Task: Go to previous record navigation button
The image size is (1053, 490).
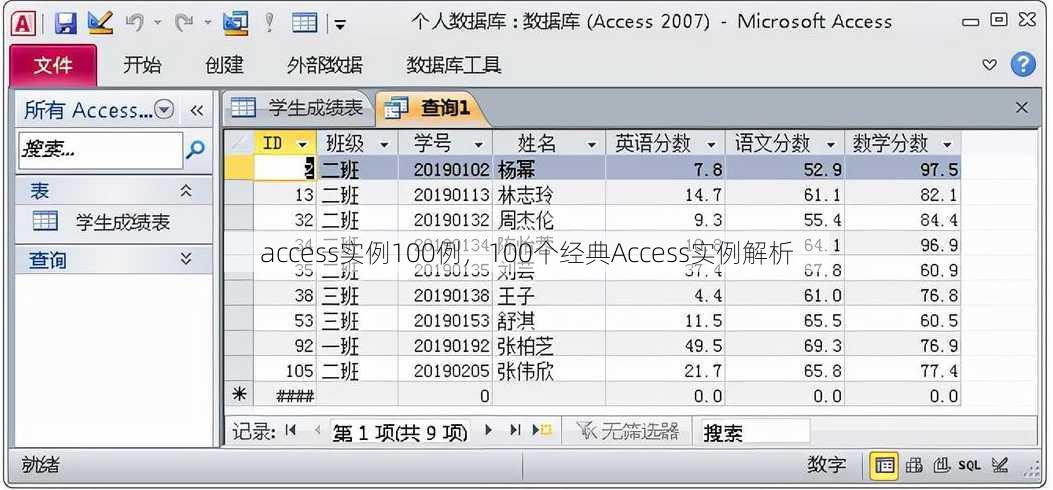Action: pyautogui.click(x=317, y=430)
